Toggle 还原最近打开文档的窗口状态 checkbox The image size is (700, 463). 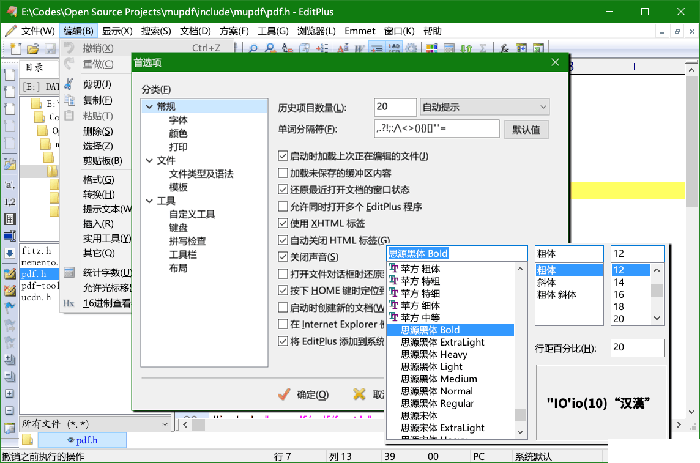pyautogui.click(x=283, y=189)
